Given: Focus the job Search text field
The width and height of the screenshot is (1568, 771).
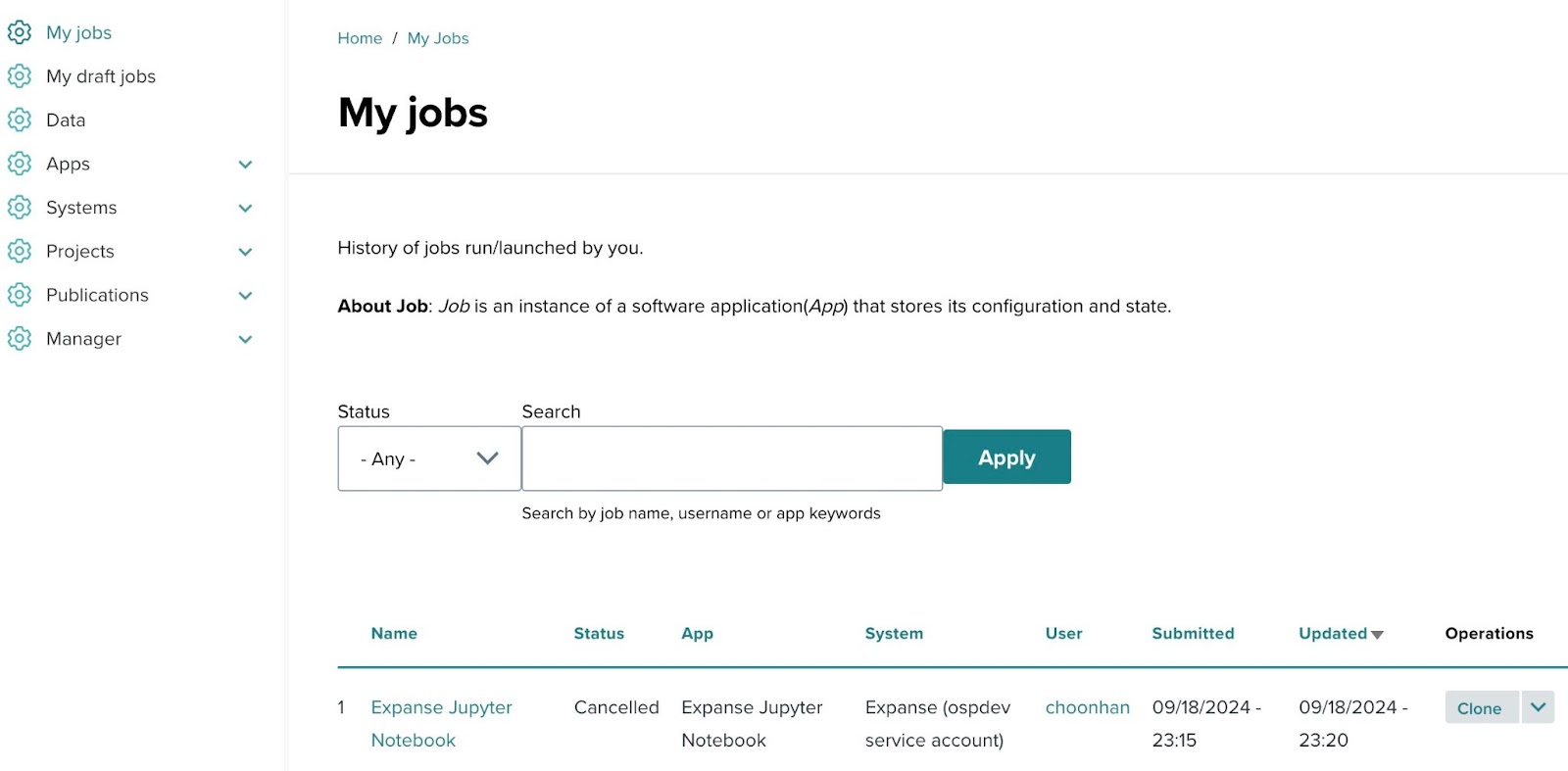Looking at the screenshot, I should (732, 458).
